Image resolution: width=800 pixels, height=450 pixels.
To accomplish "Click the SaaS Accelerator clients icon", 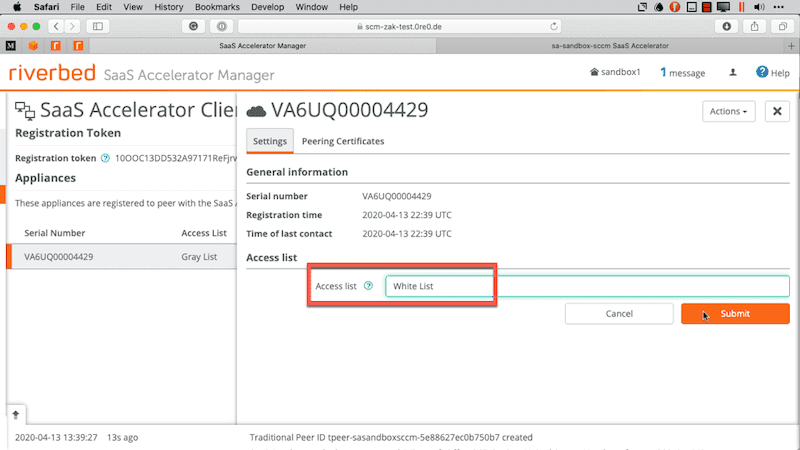I will pyautogui.click(x=25, y=110).
